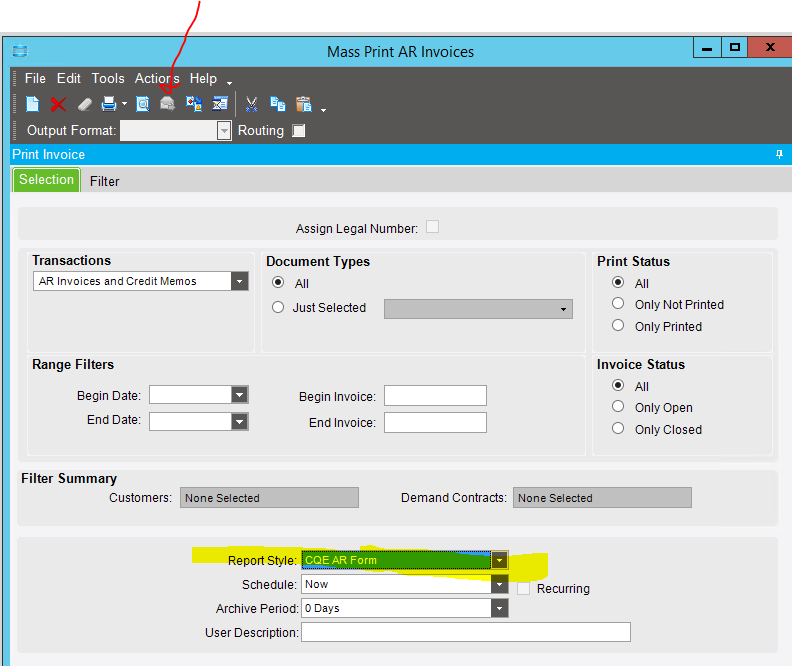Open the File menu
The width and height of the screenshot is (792, 666).
tap(35, 79)
